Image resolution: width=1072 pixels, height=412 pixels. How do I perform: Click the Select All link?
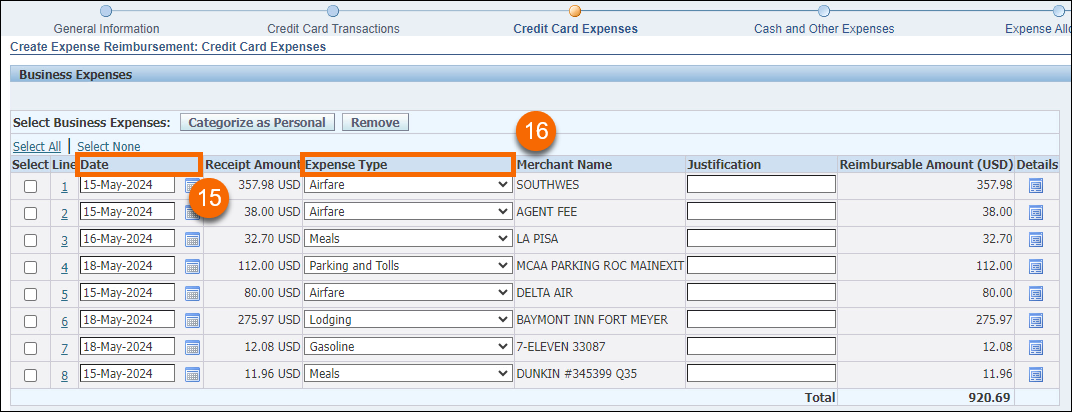(37, 146)
